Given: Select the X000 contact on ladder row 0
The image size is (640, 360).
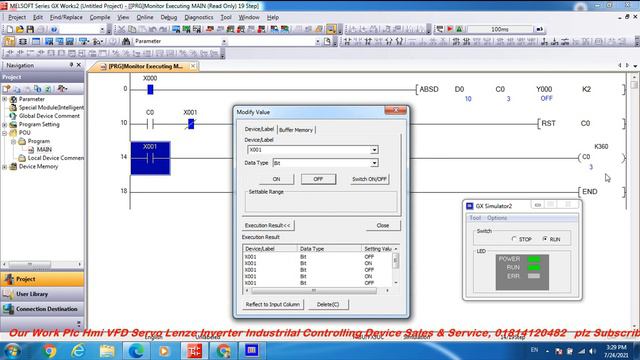Looking at the screenshot, I should tap(150, 89).
